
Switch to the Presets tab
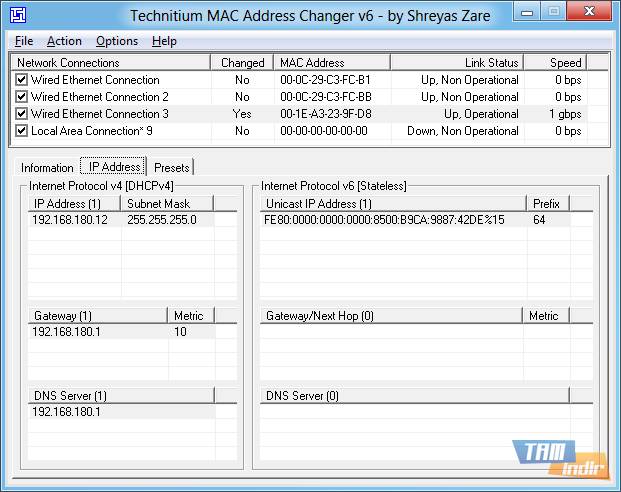[172, 168]
